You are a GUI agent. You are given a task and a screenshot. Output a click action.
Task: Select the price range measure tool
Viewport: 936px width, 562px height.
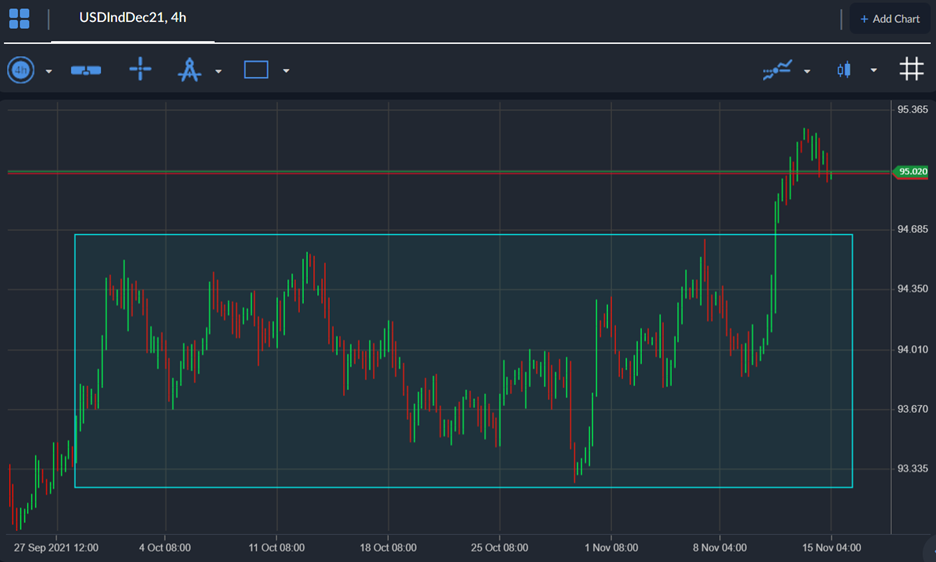[x=86, y=70]
